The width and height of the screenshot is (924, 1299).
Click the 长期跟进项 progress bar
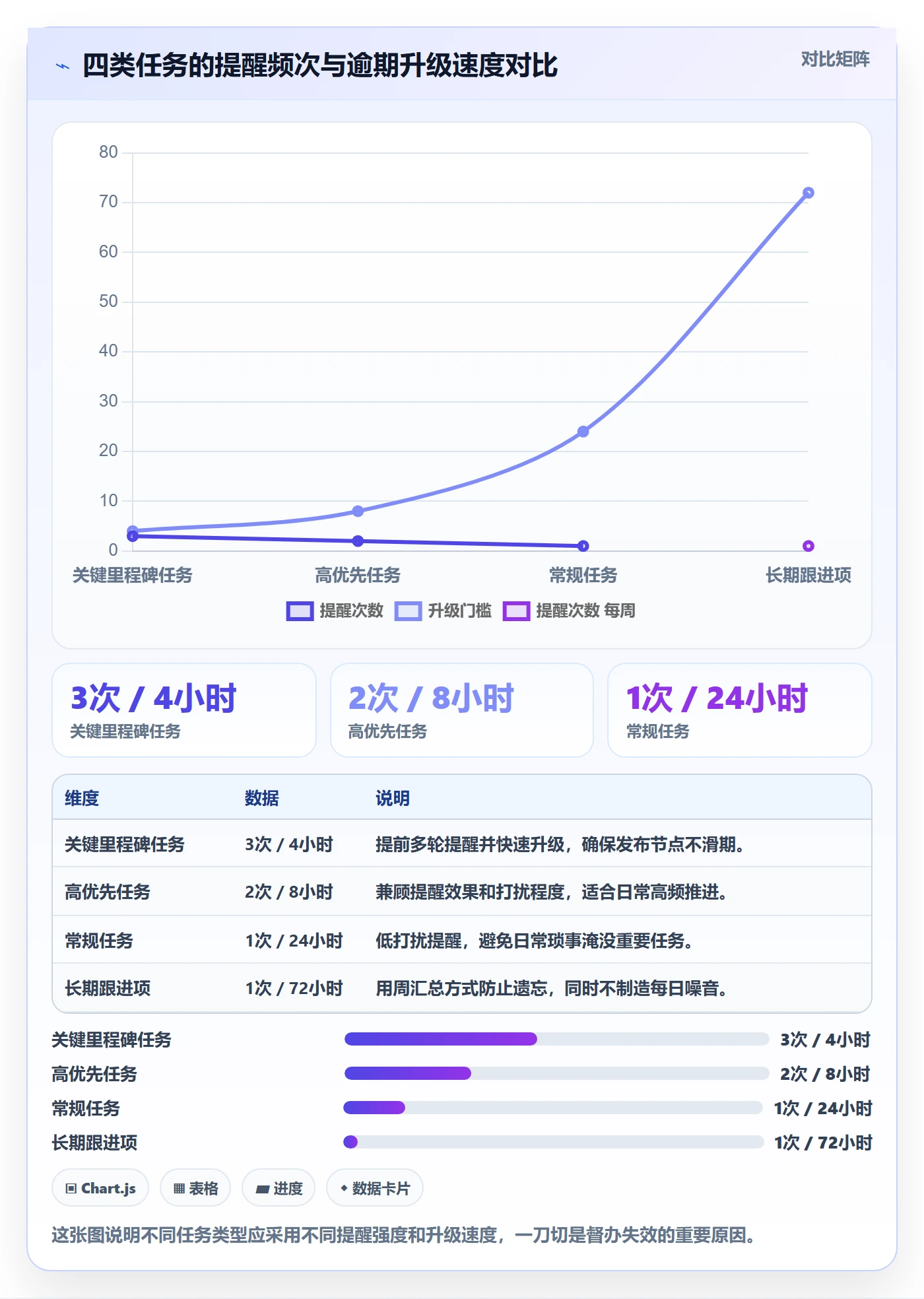click(x=553, y=1142)
